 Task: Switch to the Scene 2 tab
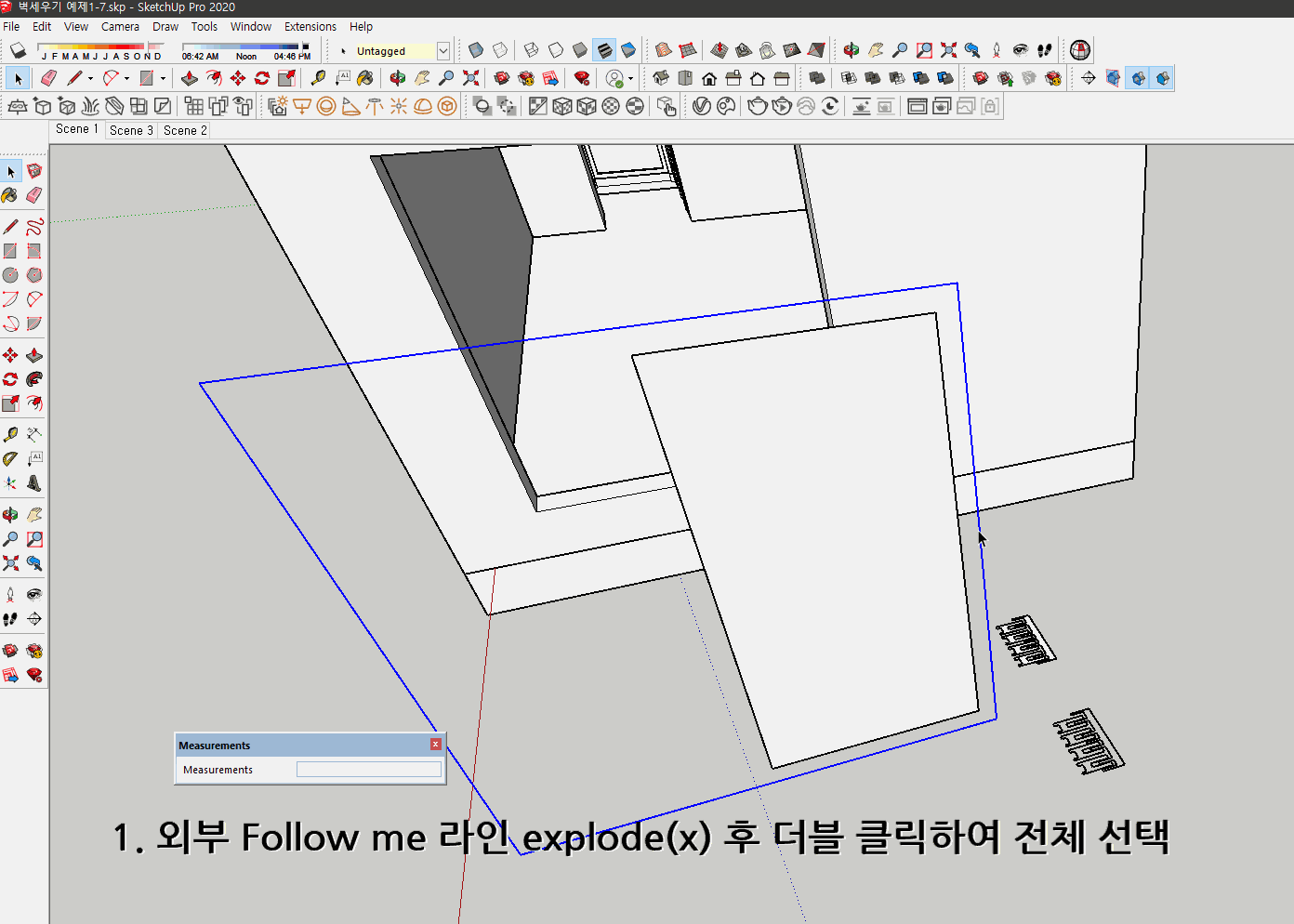(x=184, y=130)
